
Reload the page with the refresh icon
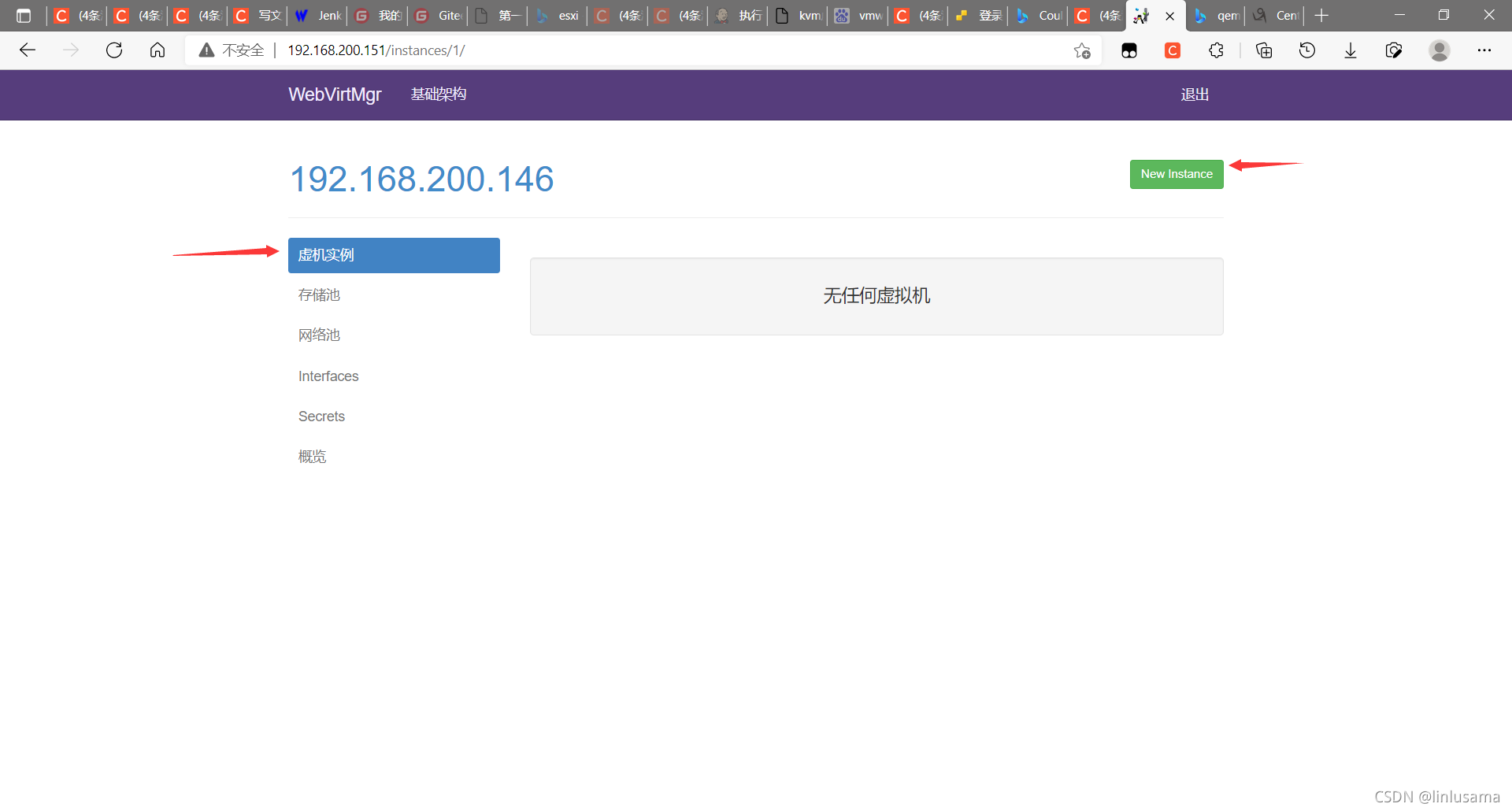coord(114,50)
